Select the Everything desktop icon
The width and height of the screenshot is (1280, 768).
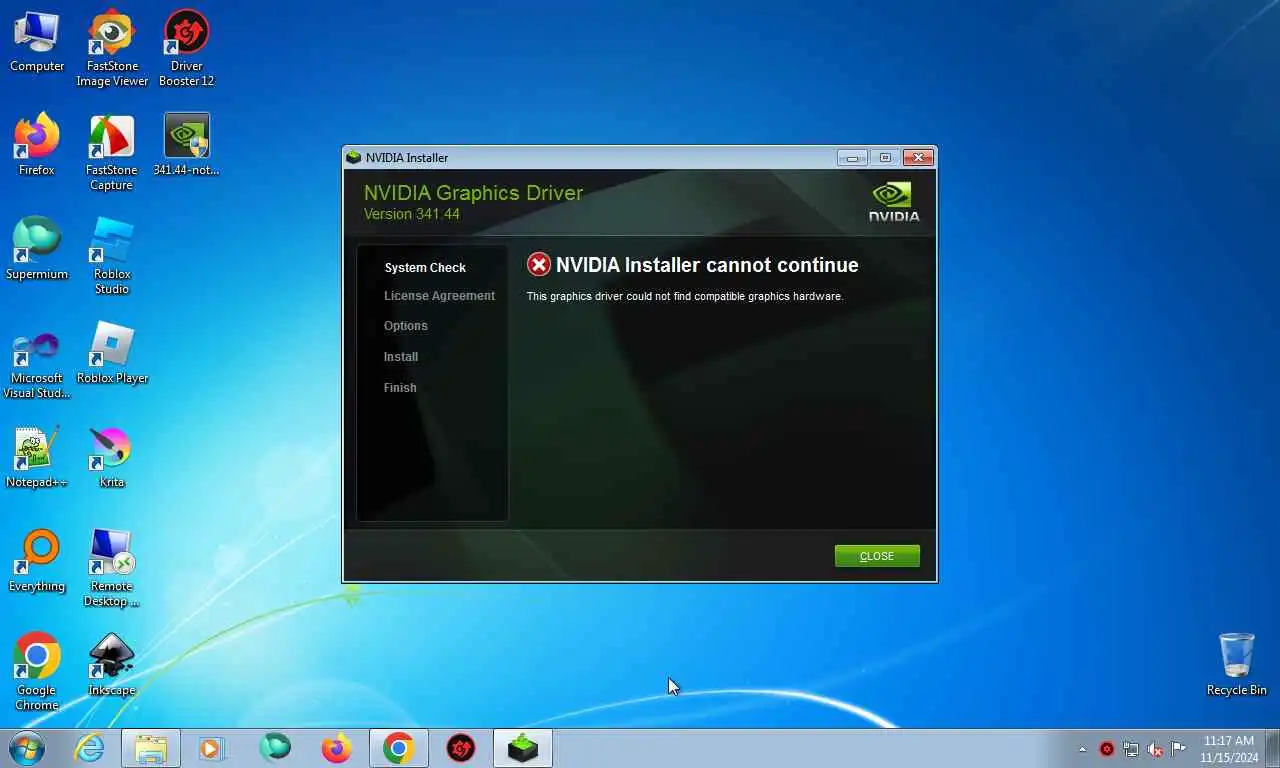point(37,562)
